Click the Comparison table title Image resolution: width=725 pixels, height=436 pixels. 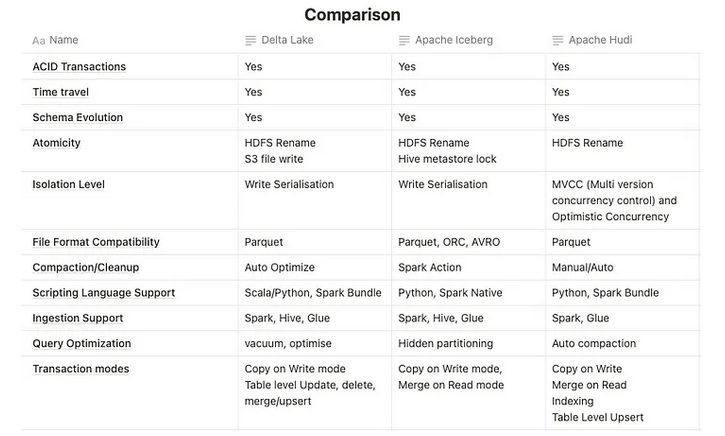click(x=352, y=14)
